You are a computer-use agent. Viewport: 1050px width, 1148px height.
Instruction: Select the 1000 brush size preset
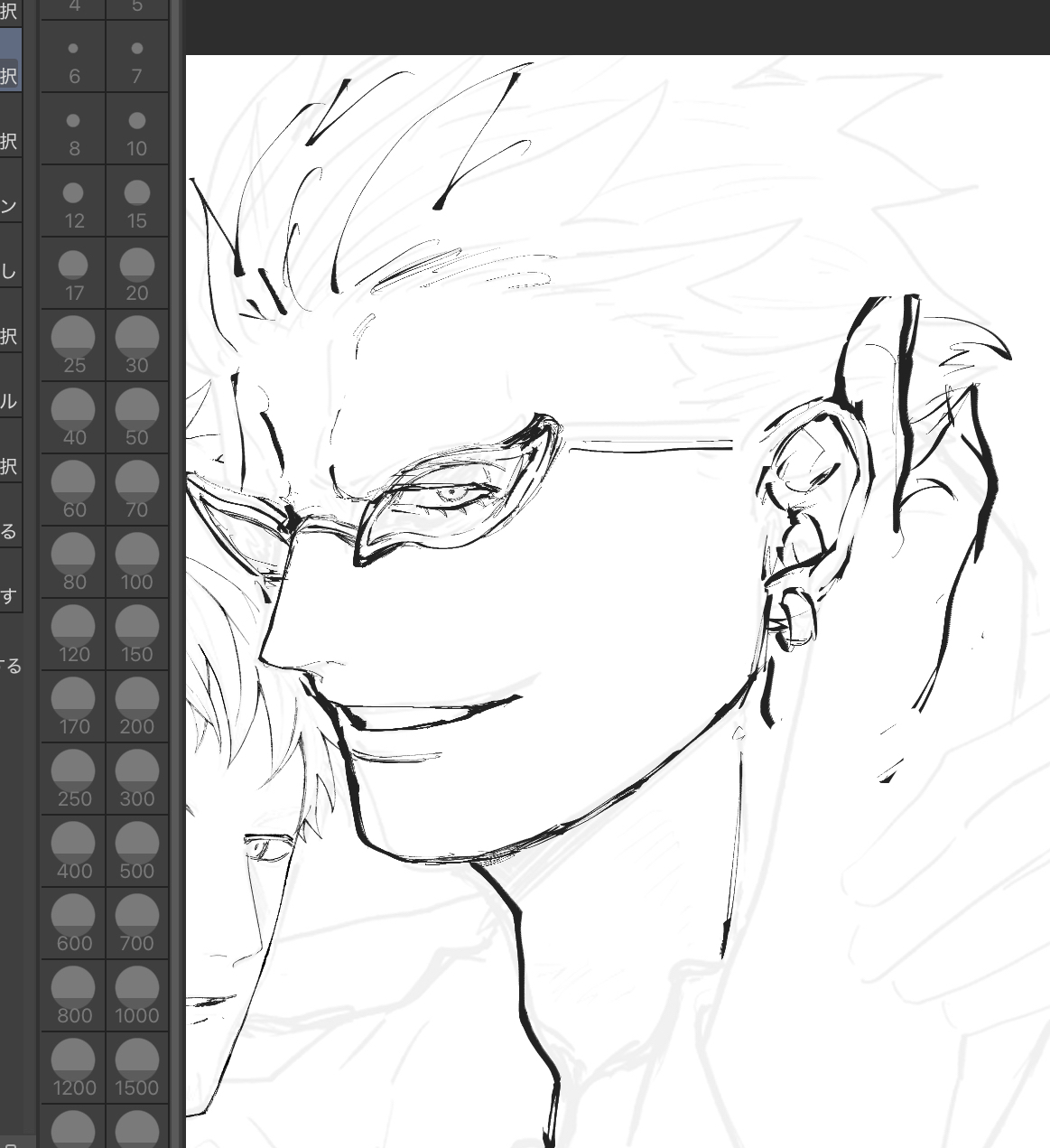136,996
